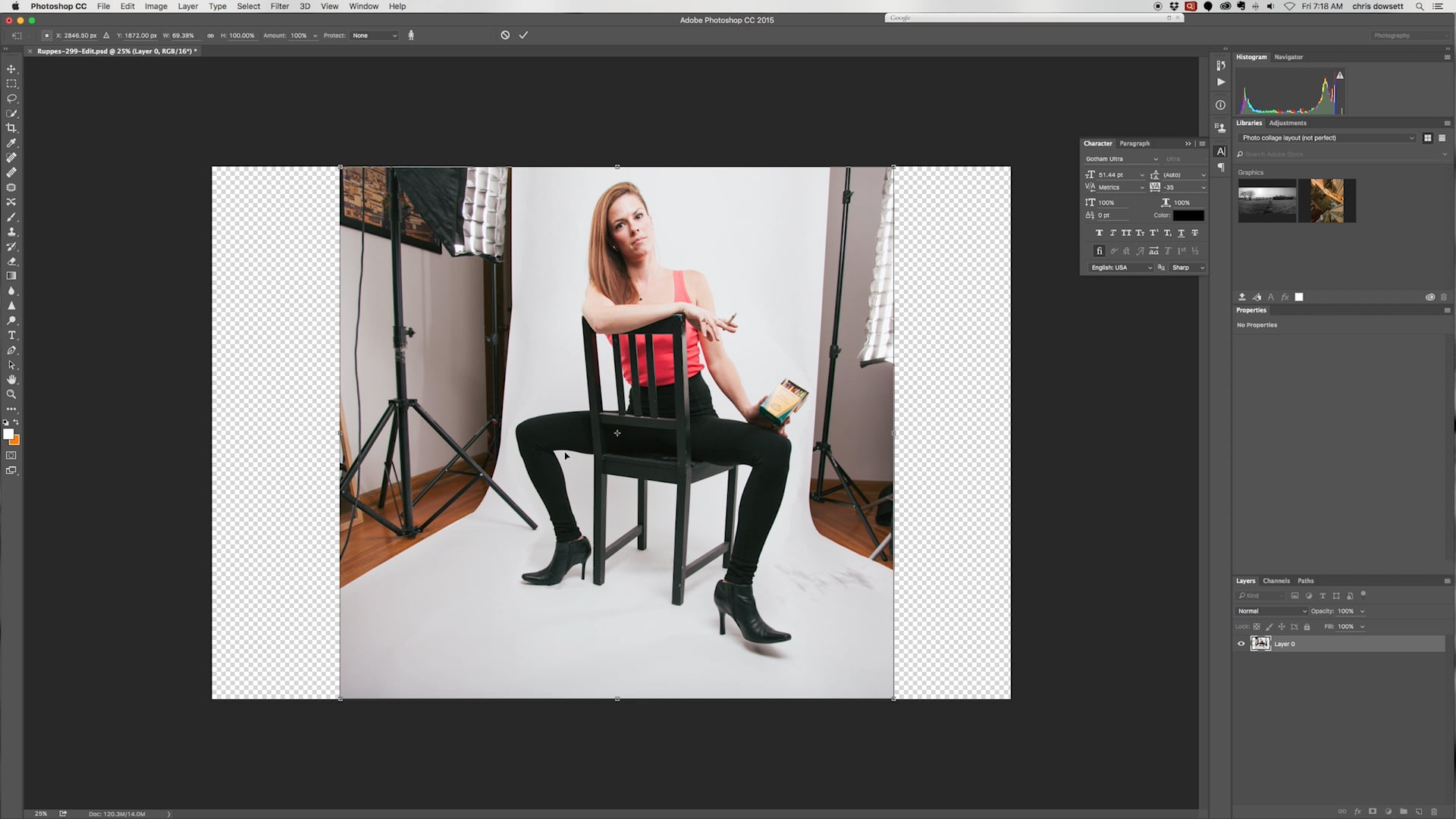The width and height of the screenshot is (1456, 819).
Task: Commit the transform with the checkmark button
Action: [x=523, y=35]
